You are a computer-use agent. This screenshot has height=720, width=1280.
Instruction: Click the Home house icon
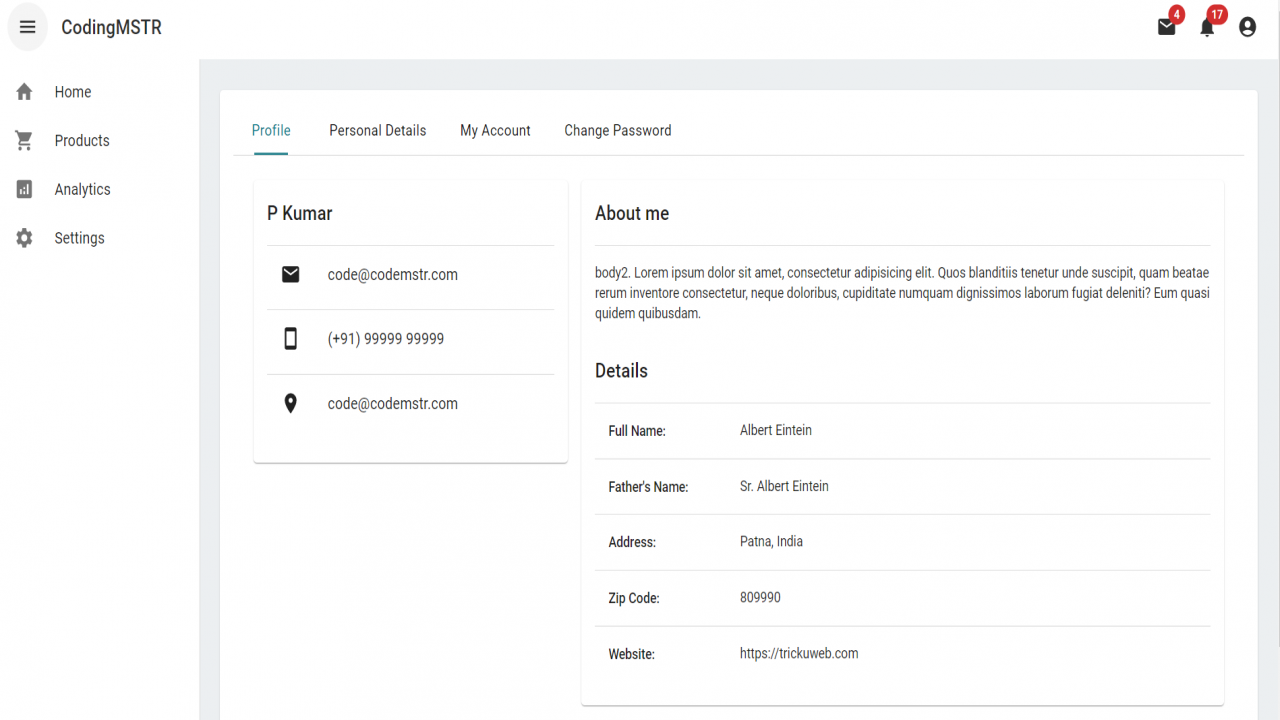tap(25, 92)
